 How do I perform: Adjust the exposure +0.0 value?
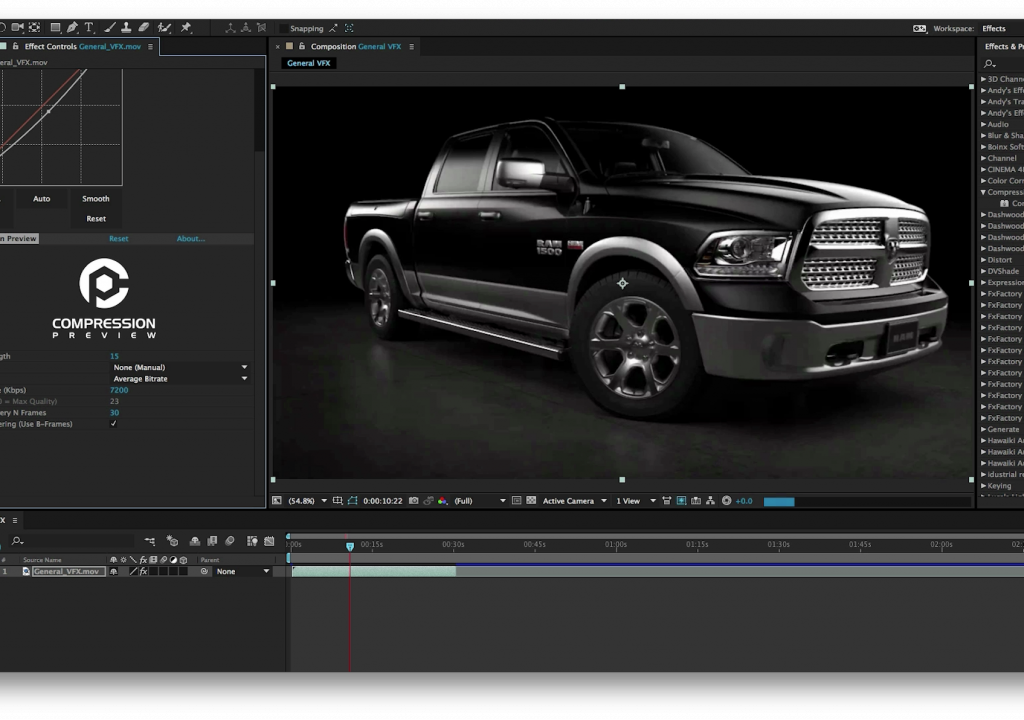[744, 501]
